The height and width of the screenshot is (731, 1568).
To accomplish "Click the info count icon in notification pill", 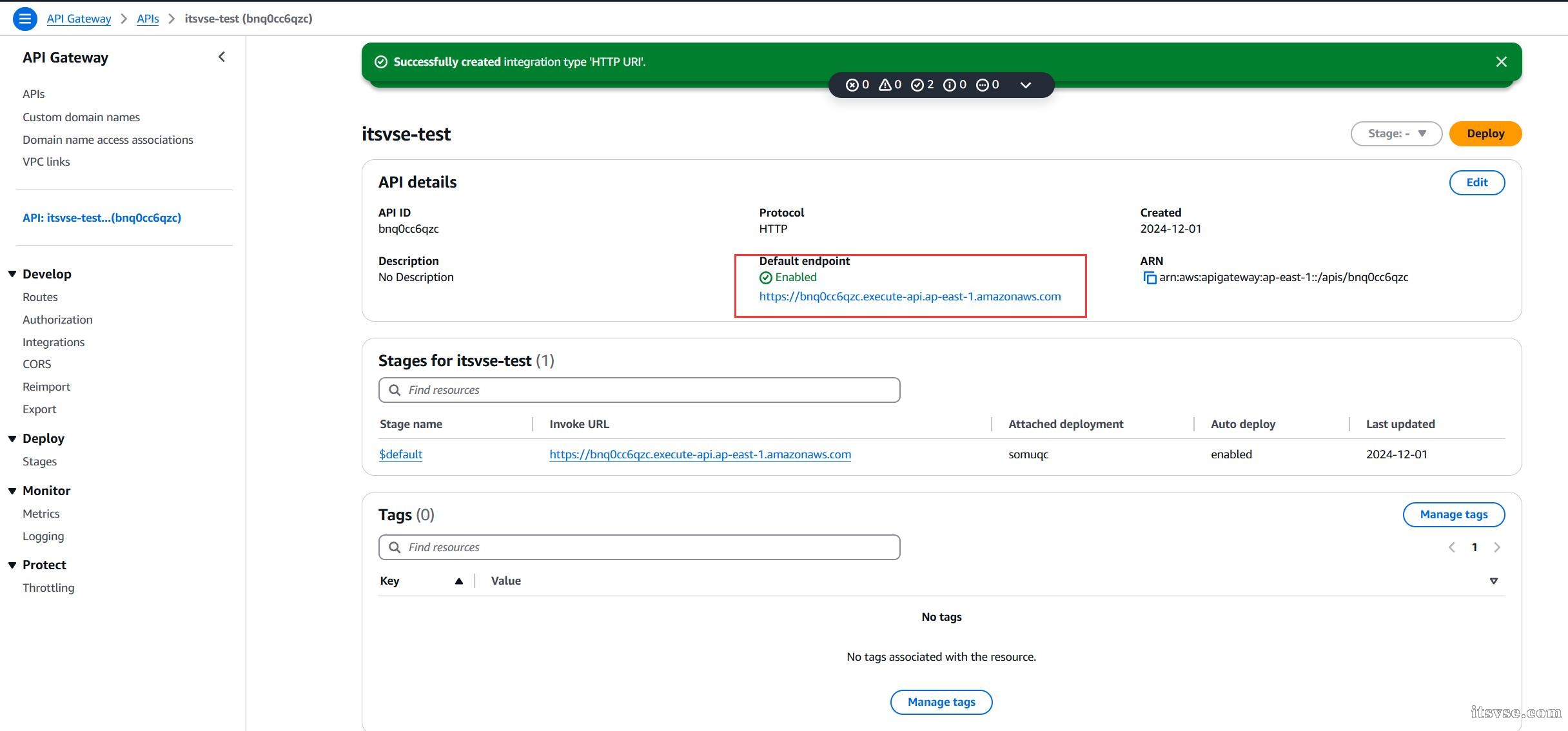I will point(949,84).
